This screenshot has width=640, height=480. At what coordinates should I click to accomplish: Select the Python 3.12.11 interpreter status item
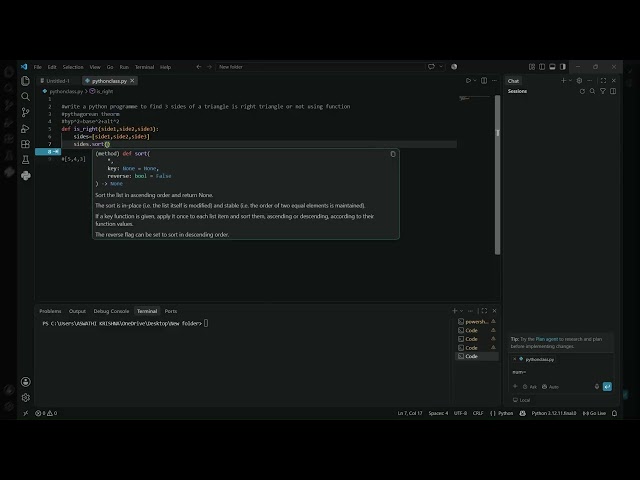pyautogui.click(x=553, y=413)
